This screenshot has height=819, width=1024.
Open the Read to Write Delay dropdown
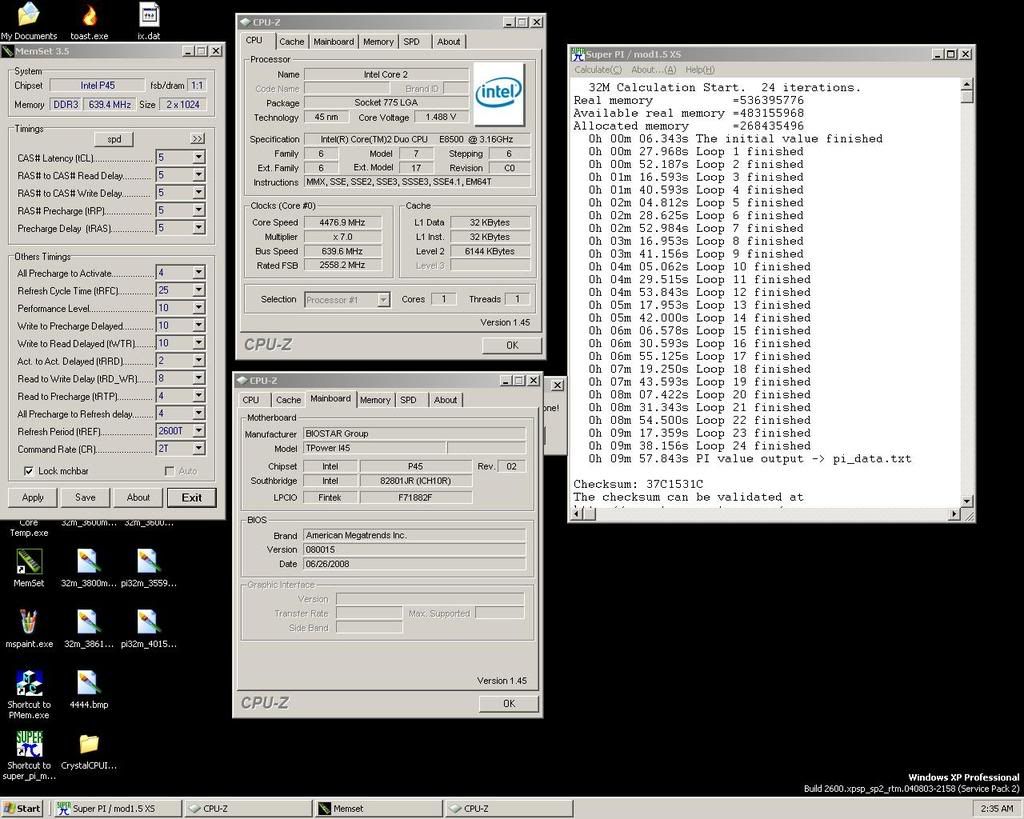(199, 378)
